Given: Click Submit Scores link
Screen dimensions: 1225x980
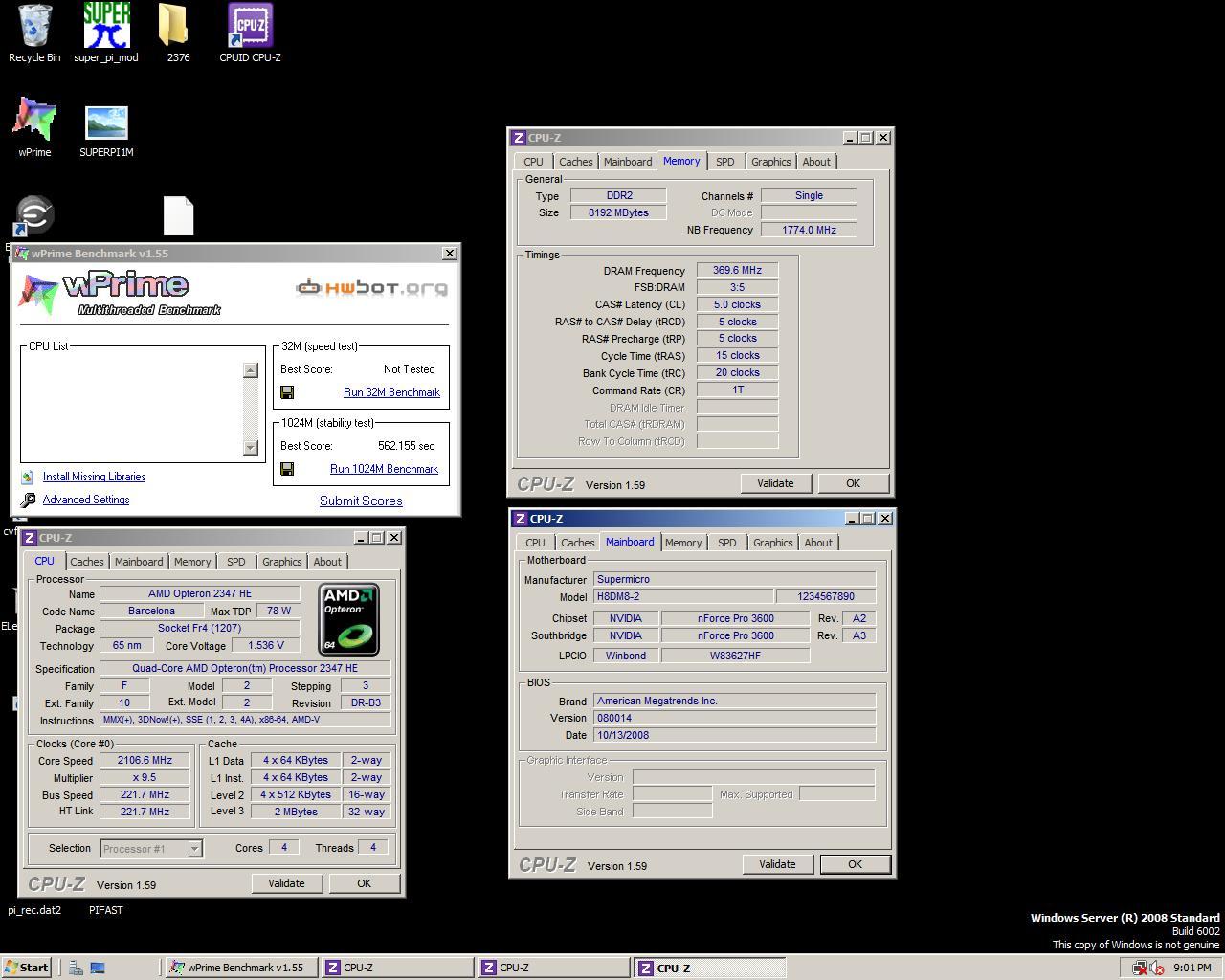Looking at the screenshot, I should point(361,501).
